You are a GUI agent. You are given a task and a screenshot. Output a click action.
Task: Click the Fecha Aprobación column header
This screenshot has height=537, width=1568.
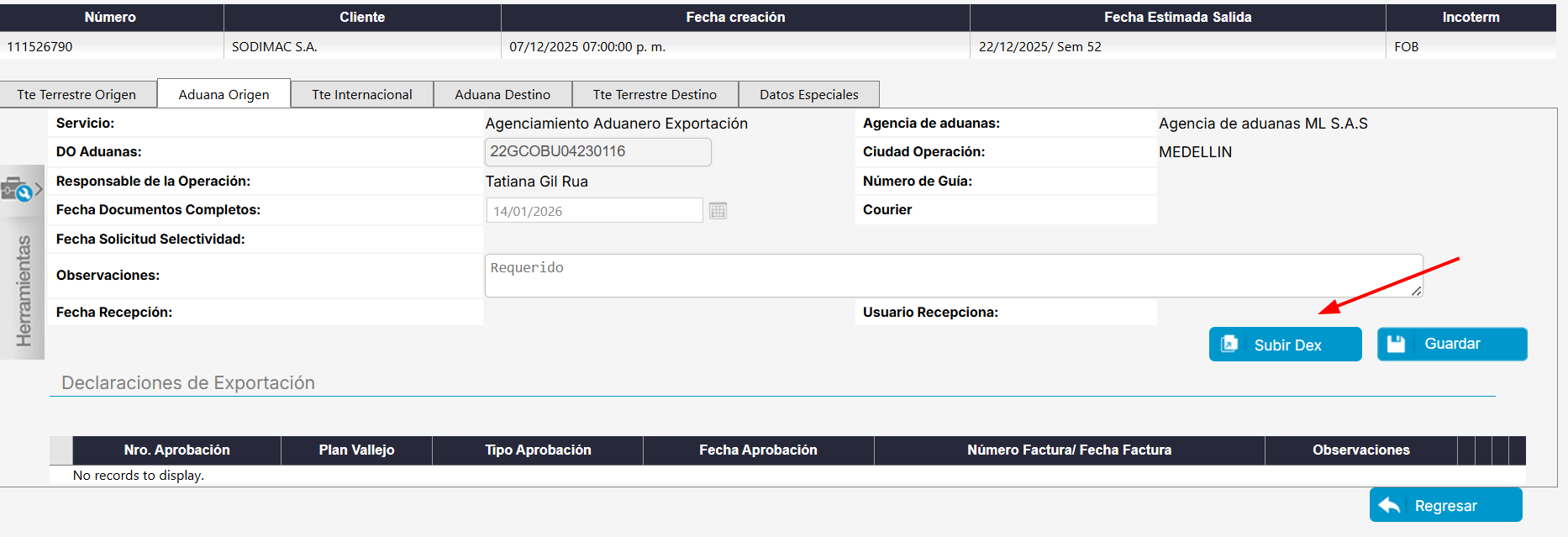click(x=758, y=450)
